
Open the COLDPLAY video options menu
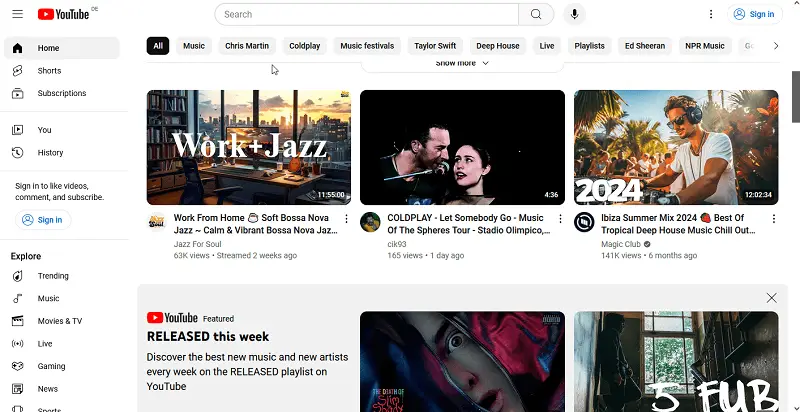[x=560, y=219]
